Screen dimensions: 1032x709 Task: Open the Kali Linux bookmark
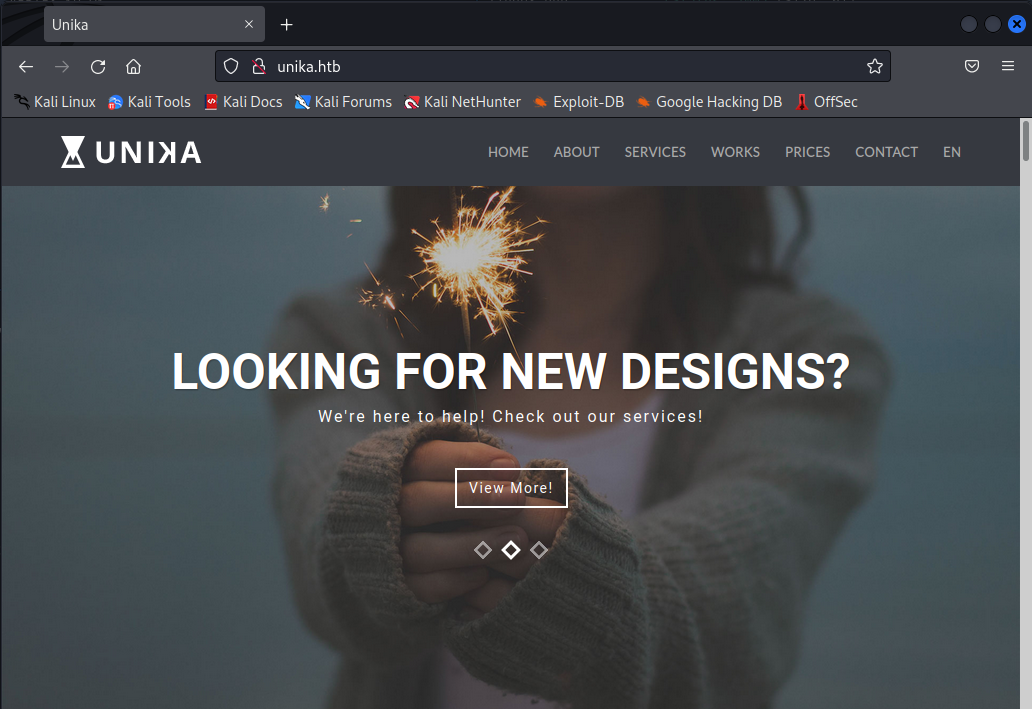click(55, 102)
